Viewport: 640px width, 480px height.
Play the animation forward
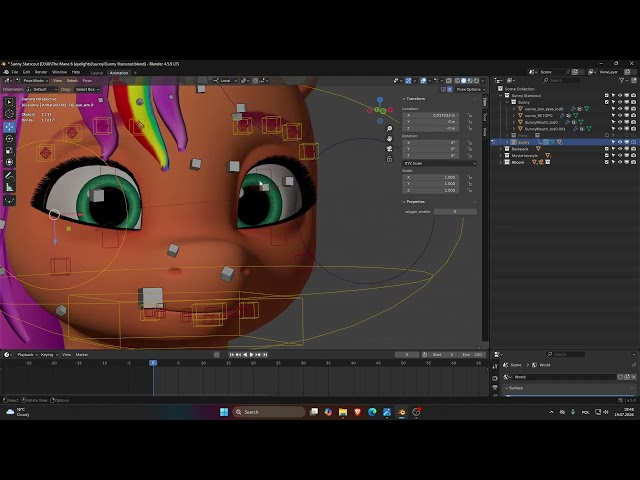pyautogui.click(x=251, y=355)
